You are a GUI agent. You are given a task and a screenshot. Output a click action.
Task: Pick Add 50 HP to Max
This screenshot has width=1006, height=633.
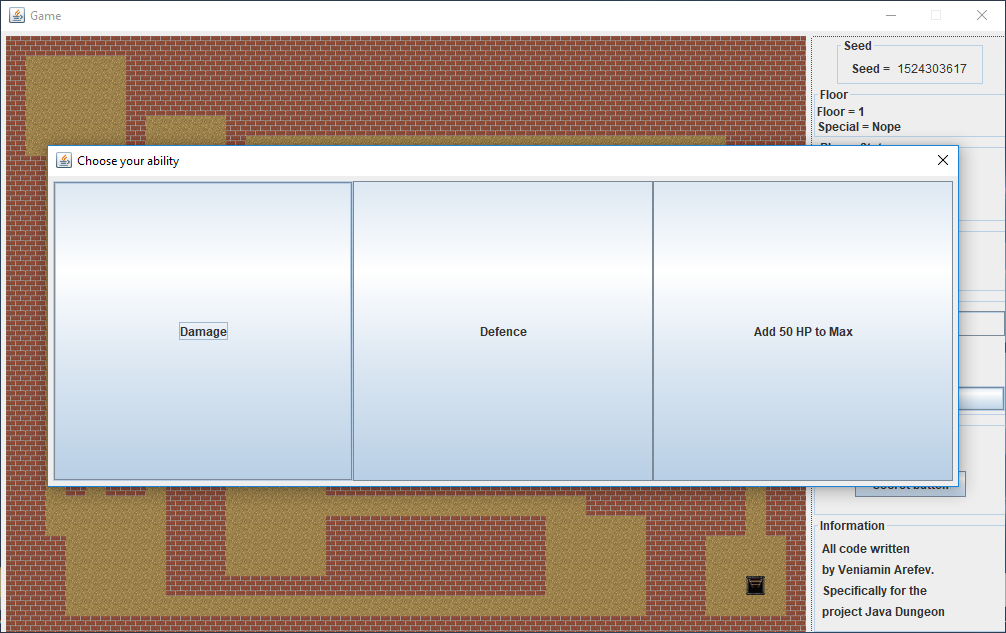pyautogui.click(x=803, y=331)
